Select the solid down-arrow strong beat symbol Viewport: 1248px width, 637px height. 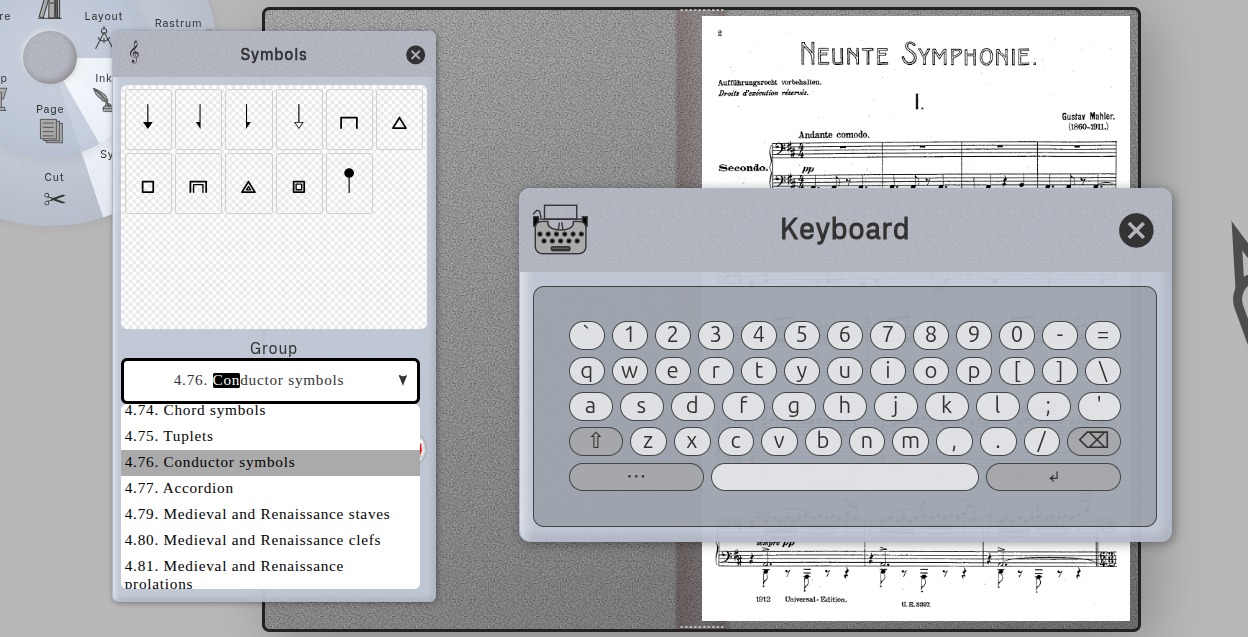(148, 119)
